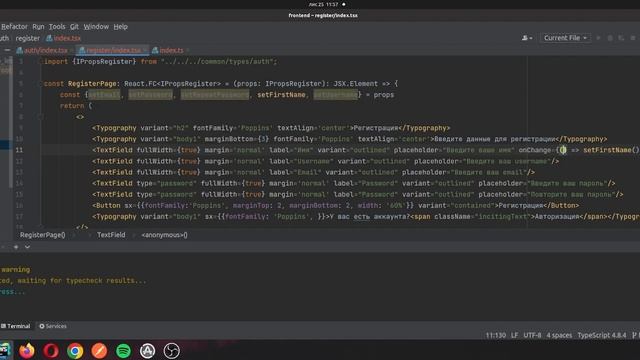Open the Git menu

(x=74, y=27)
